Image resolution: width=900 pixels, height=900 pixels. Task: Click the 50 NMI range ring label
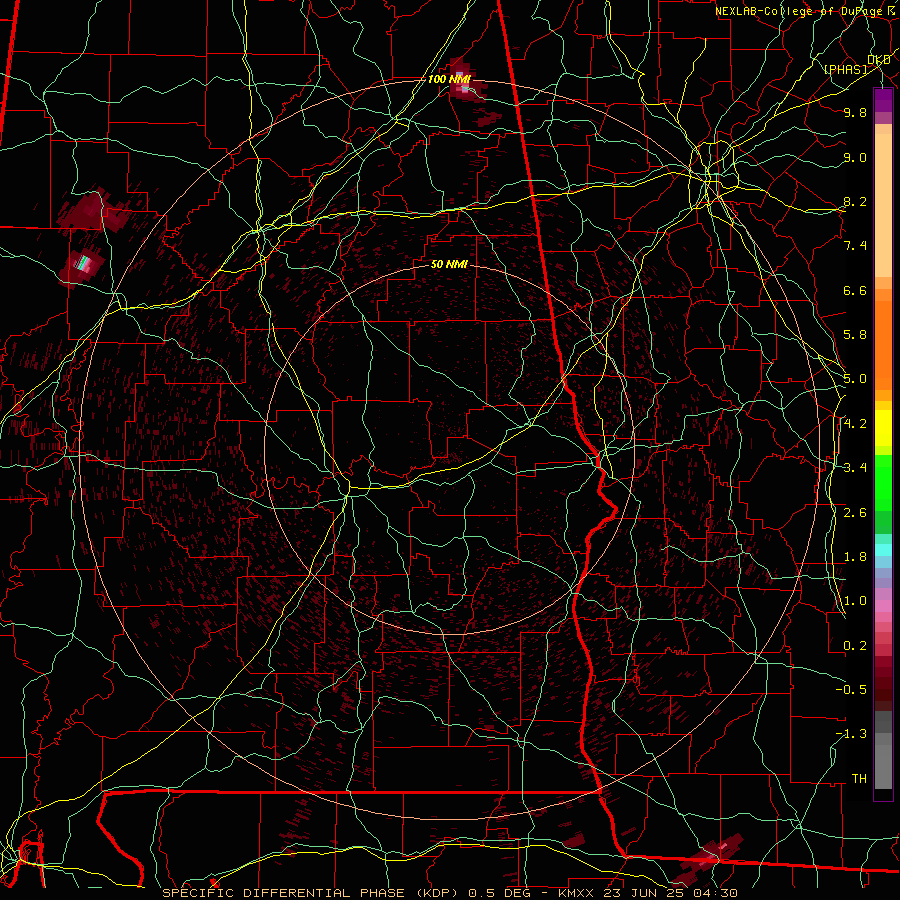point(449,264)
